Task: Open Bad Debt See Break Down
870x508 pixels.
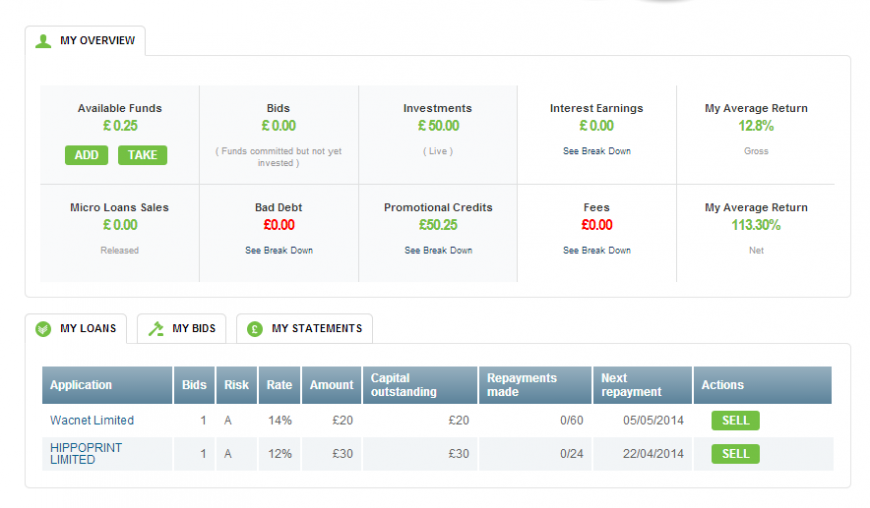Action: click(x=279, y=250)
